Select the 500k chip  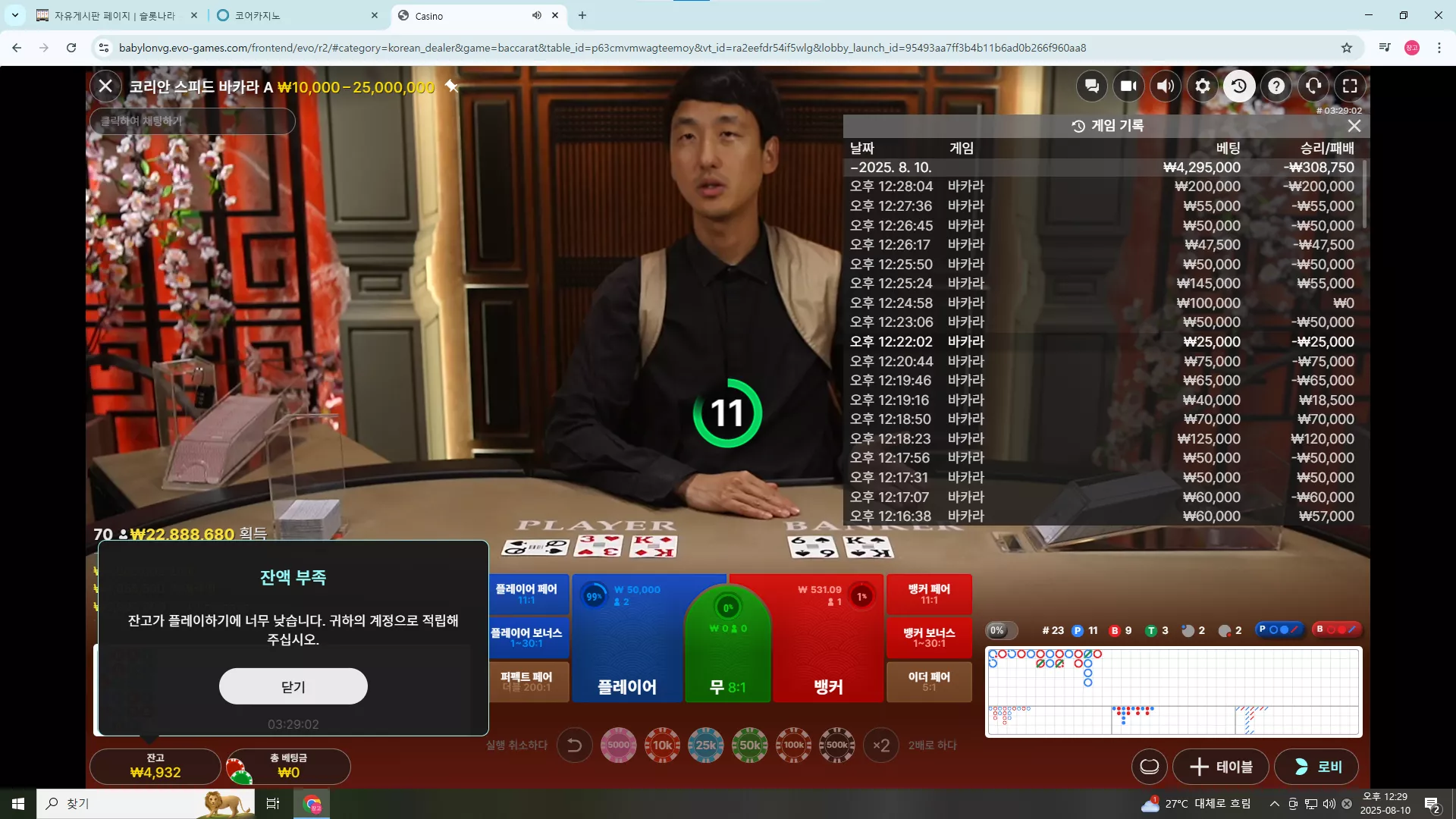coord(837,745)
